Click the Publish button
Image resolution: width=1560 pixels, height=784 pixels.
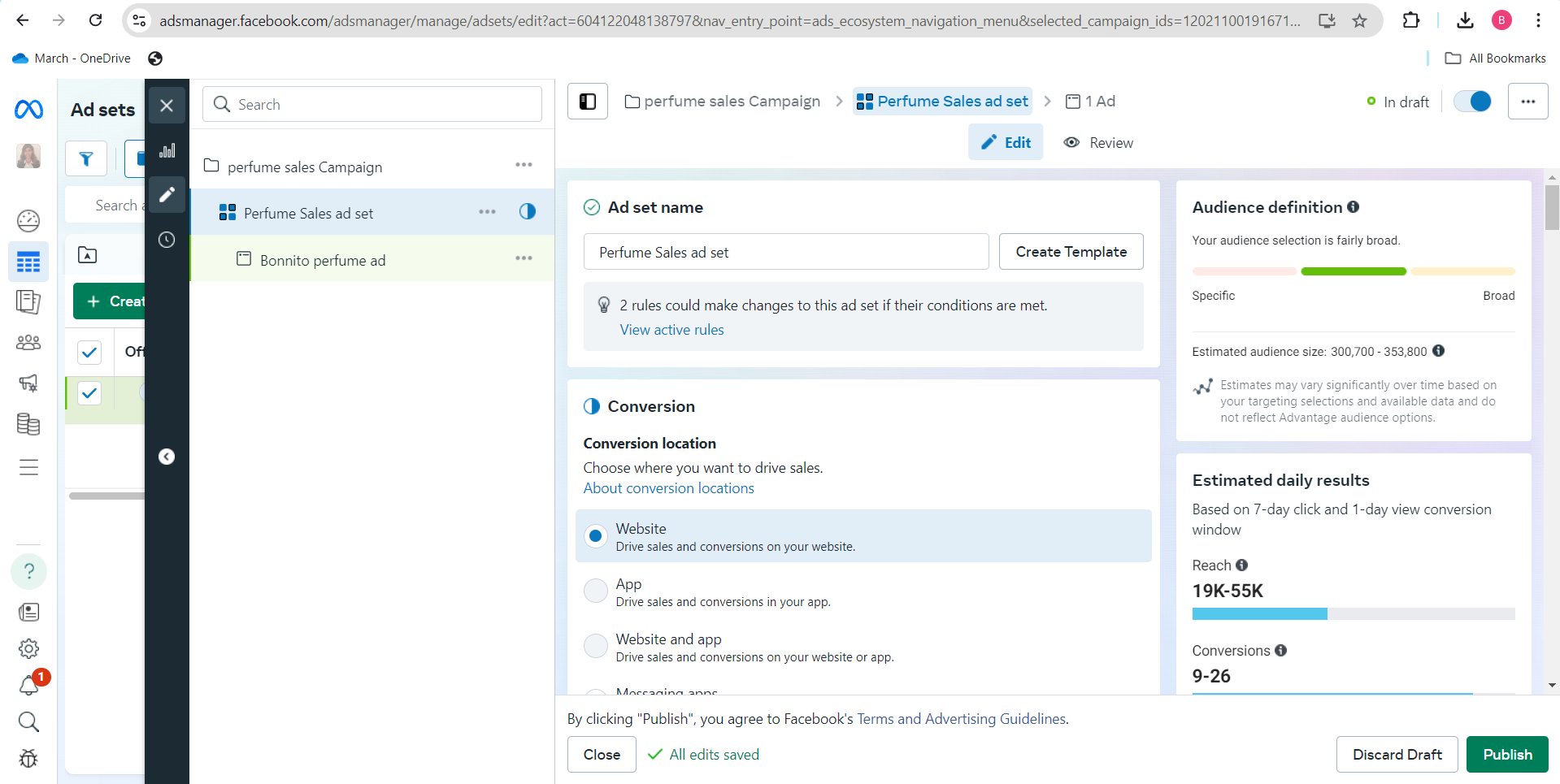tap(1506, 755)
